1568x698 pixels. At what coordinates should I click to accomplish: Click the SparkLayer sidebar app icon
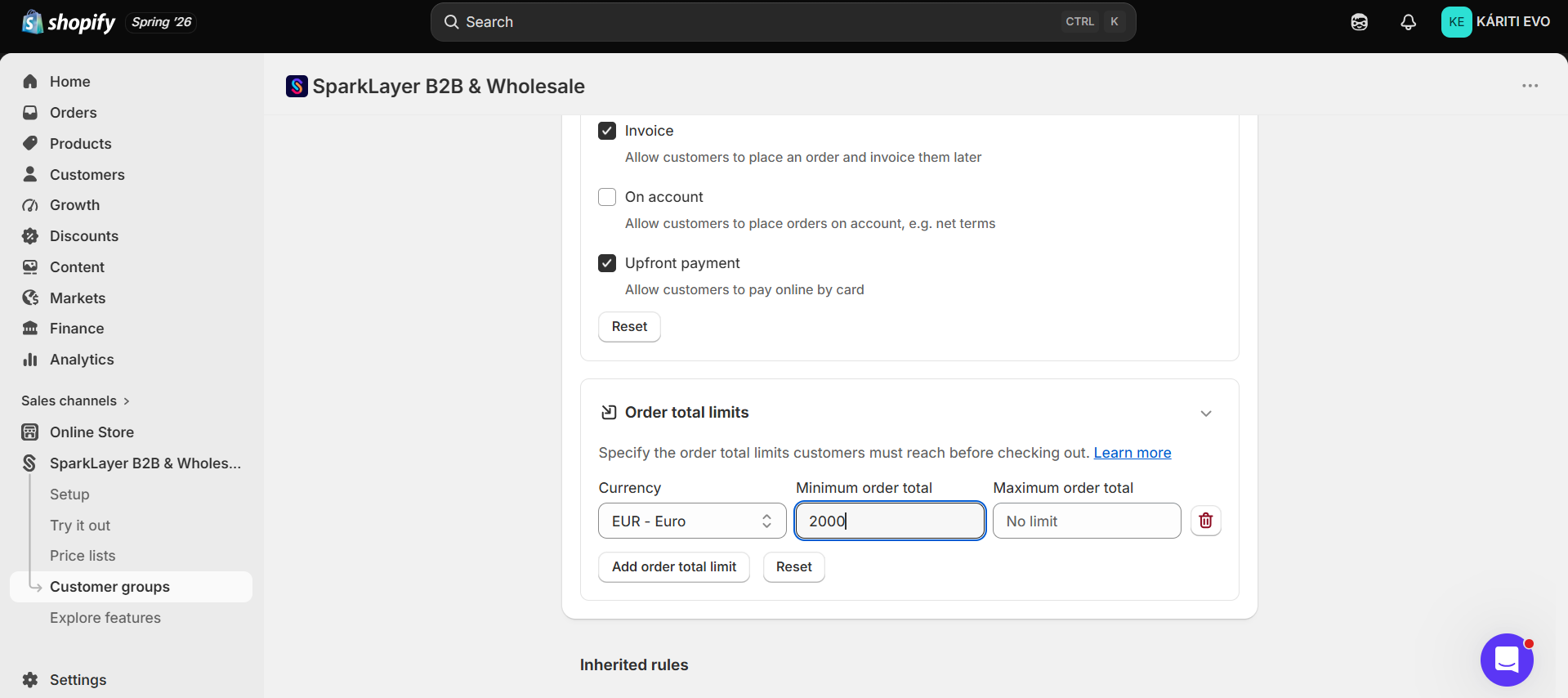coord(30,463)
